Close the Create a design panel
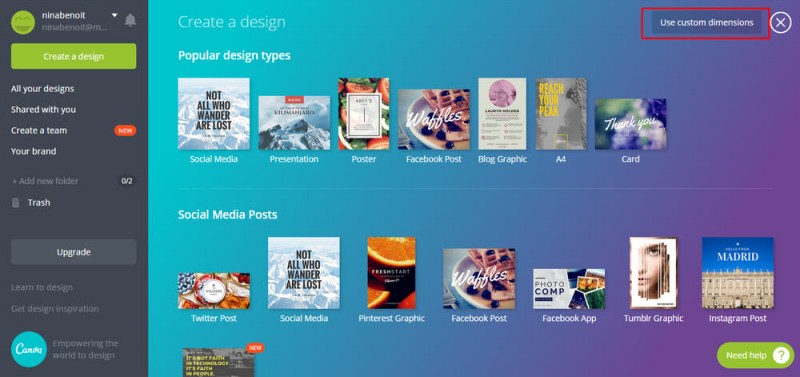This screenshot has width=800, height=377. (x=781, y=22)
